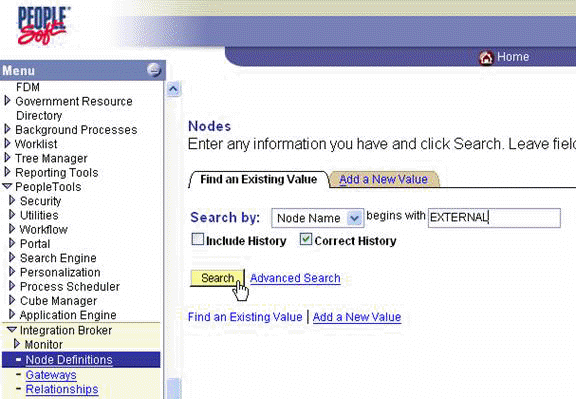The height and width of the screenshot is (399, 576).
Task: Open the Relationships menu link
Action: click(62, 389)
